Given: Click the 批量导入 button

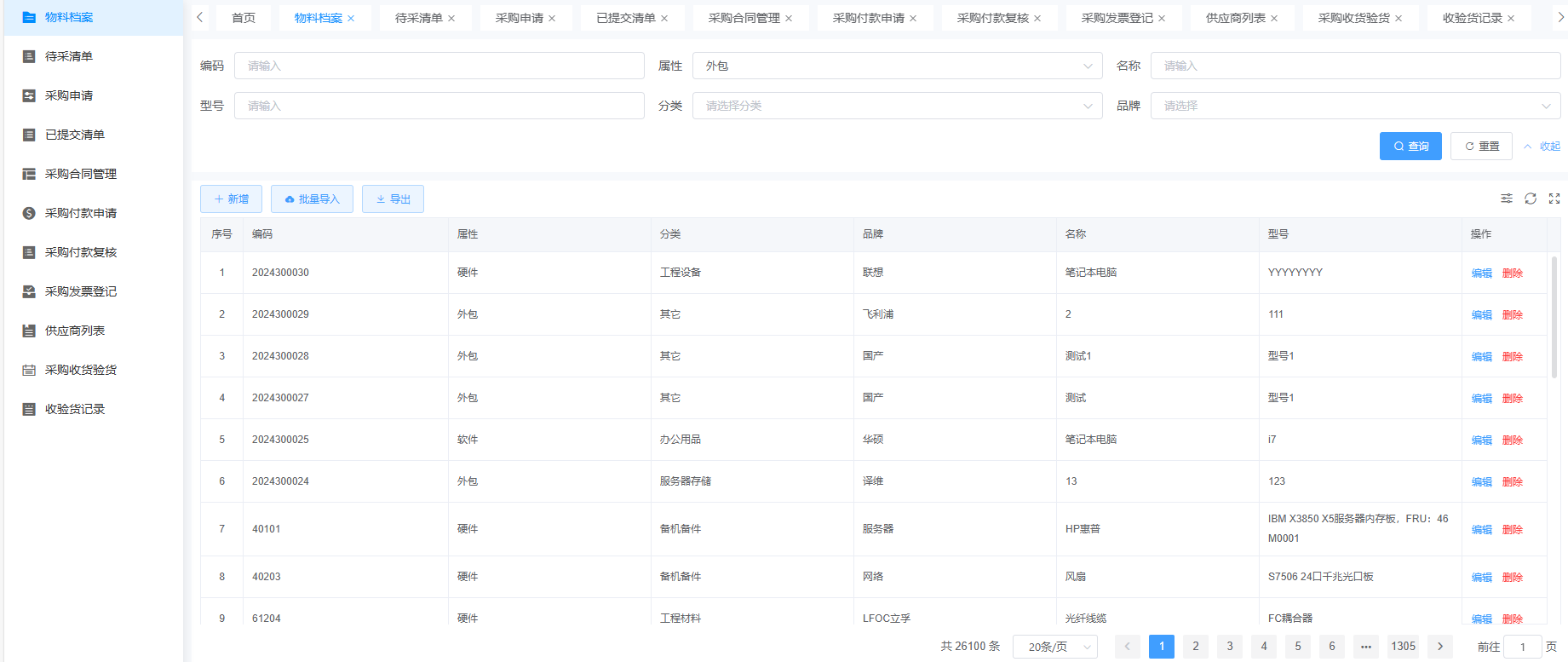Looking at the screenshot, I should click(x=312, y=199).
